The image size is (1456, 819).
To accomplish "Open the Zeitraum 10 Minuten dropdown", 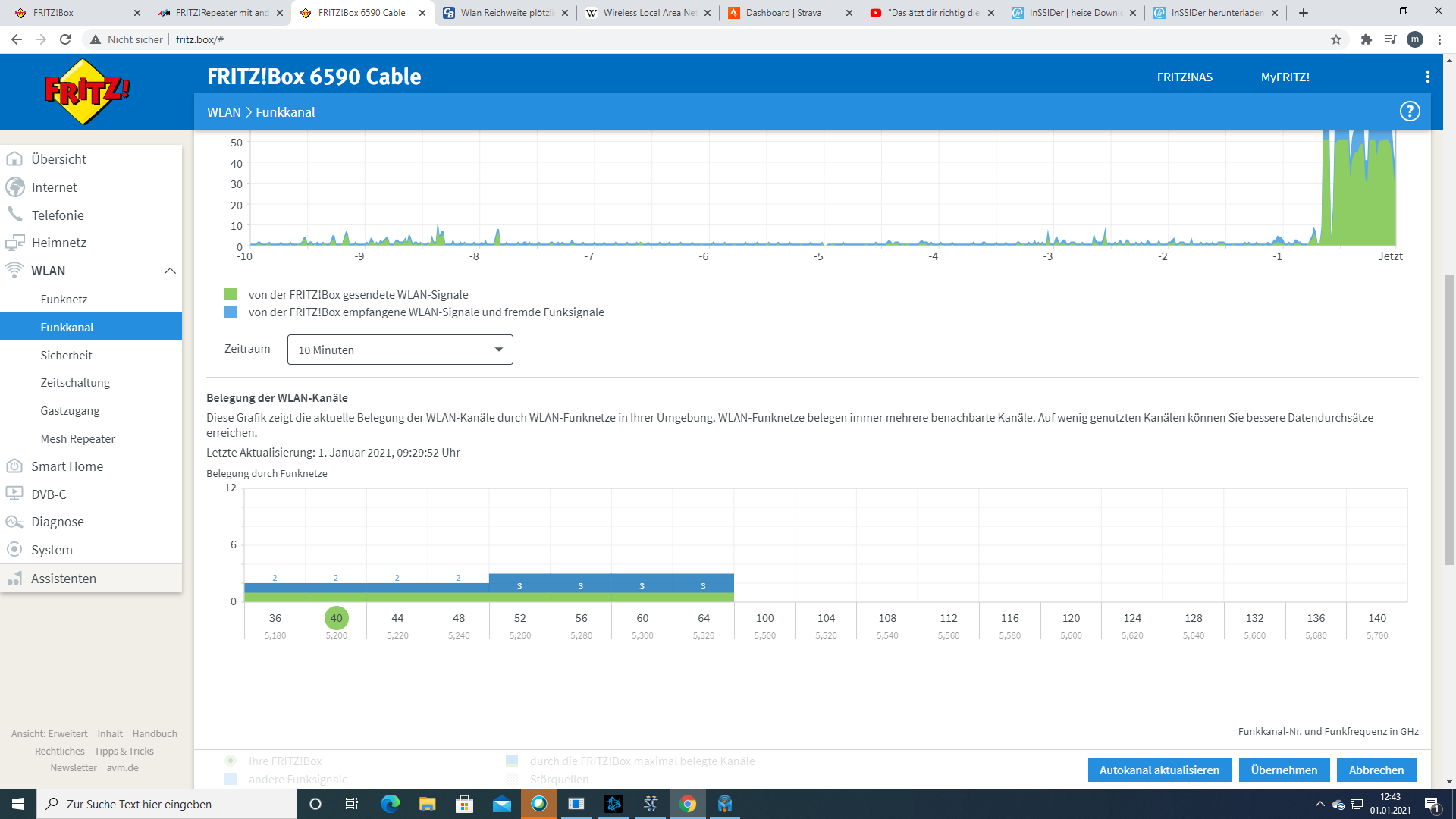I will [400, 350].
